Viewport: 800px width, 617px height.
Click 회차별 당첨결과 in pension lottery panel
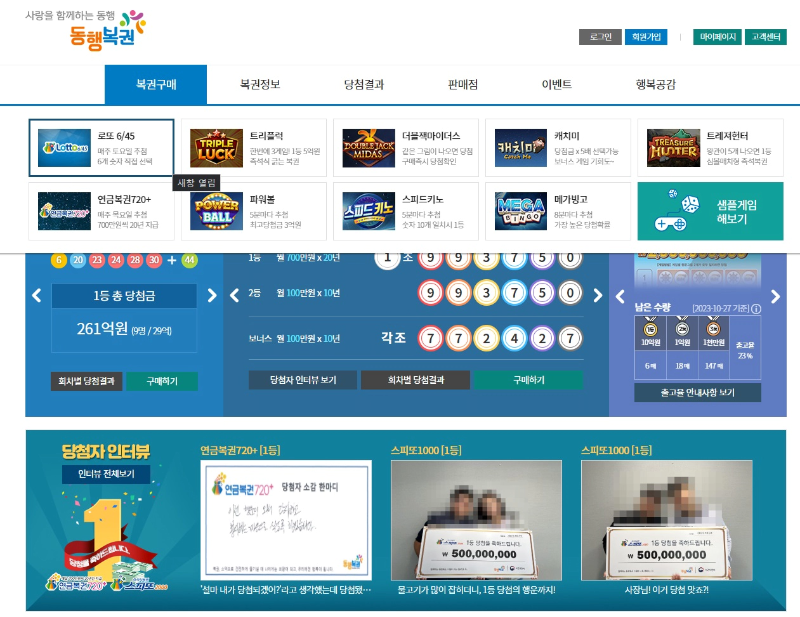click(x=416, y=380)
